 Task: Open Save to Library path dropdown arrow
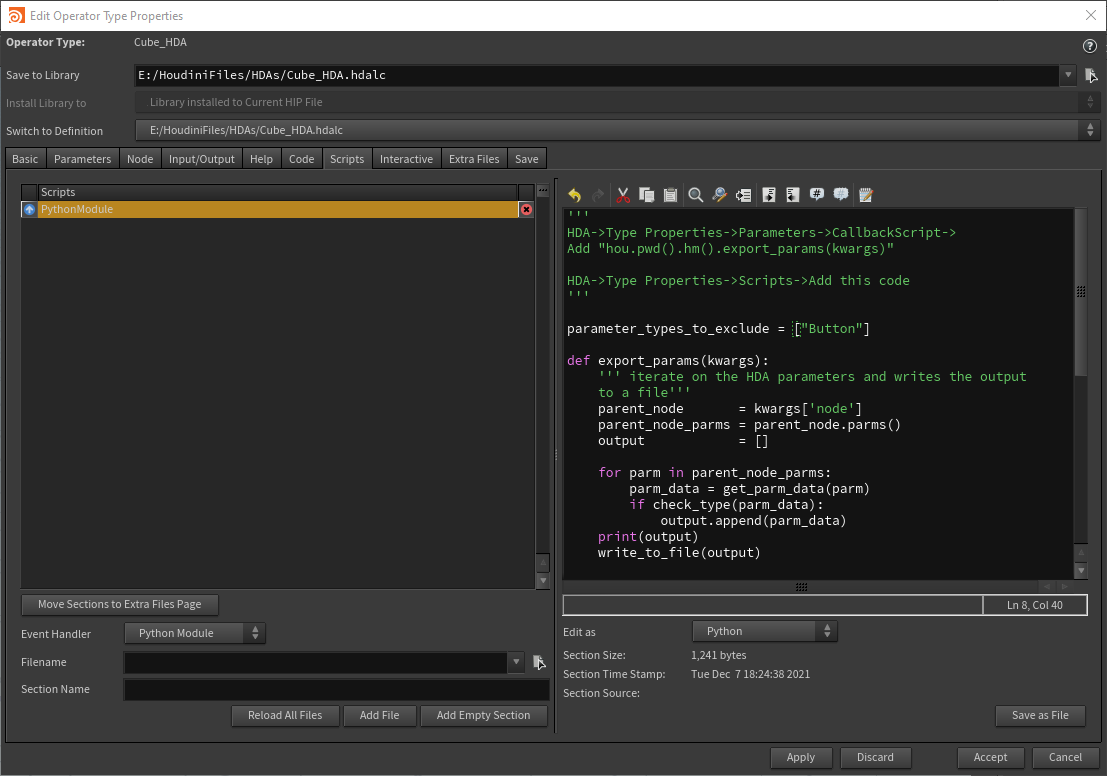tap(1067, 75)
